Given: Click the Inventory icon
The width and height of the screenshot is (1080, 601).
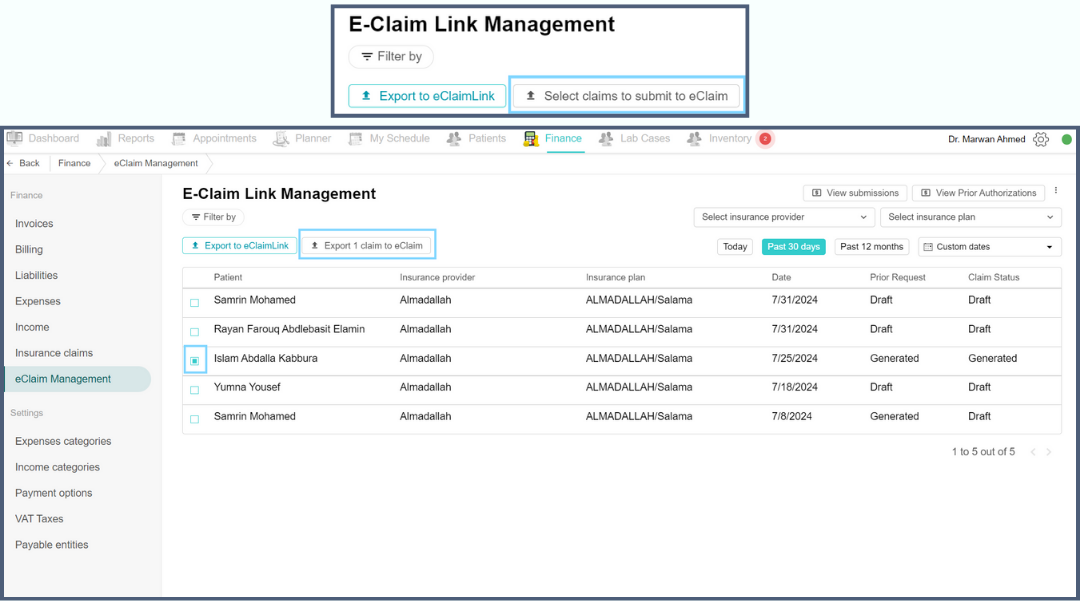Looking at the screenshot, I should 694,139.
